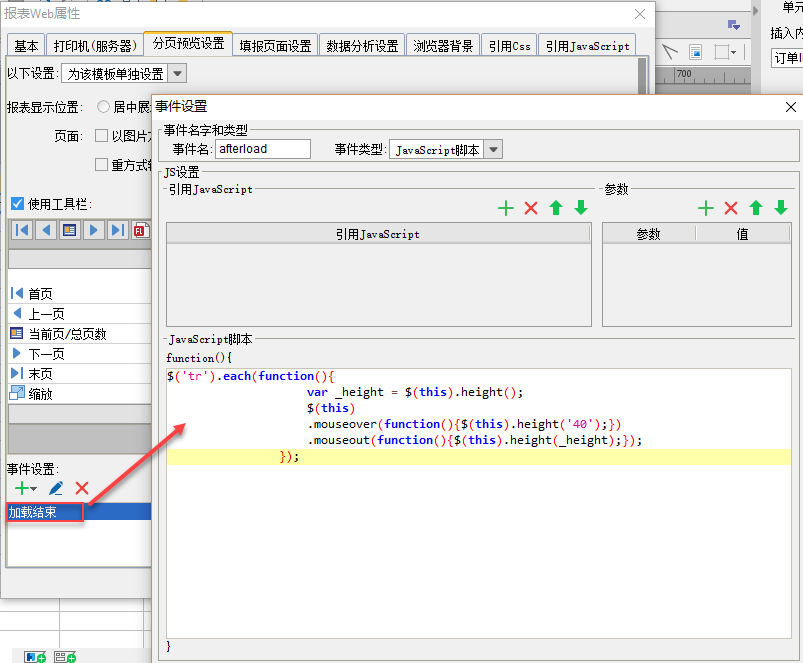Open the 为该模板单独设置 dropdown

pyautogui.click(x=177, y=74)
